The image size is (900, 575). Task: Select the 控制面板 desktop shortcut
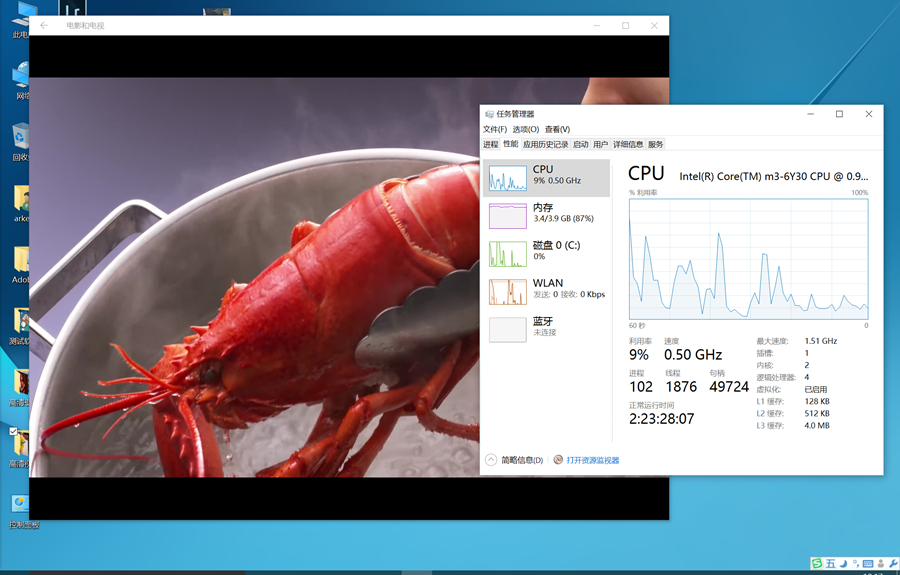[20, 508]
